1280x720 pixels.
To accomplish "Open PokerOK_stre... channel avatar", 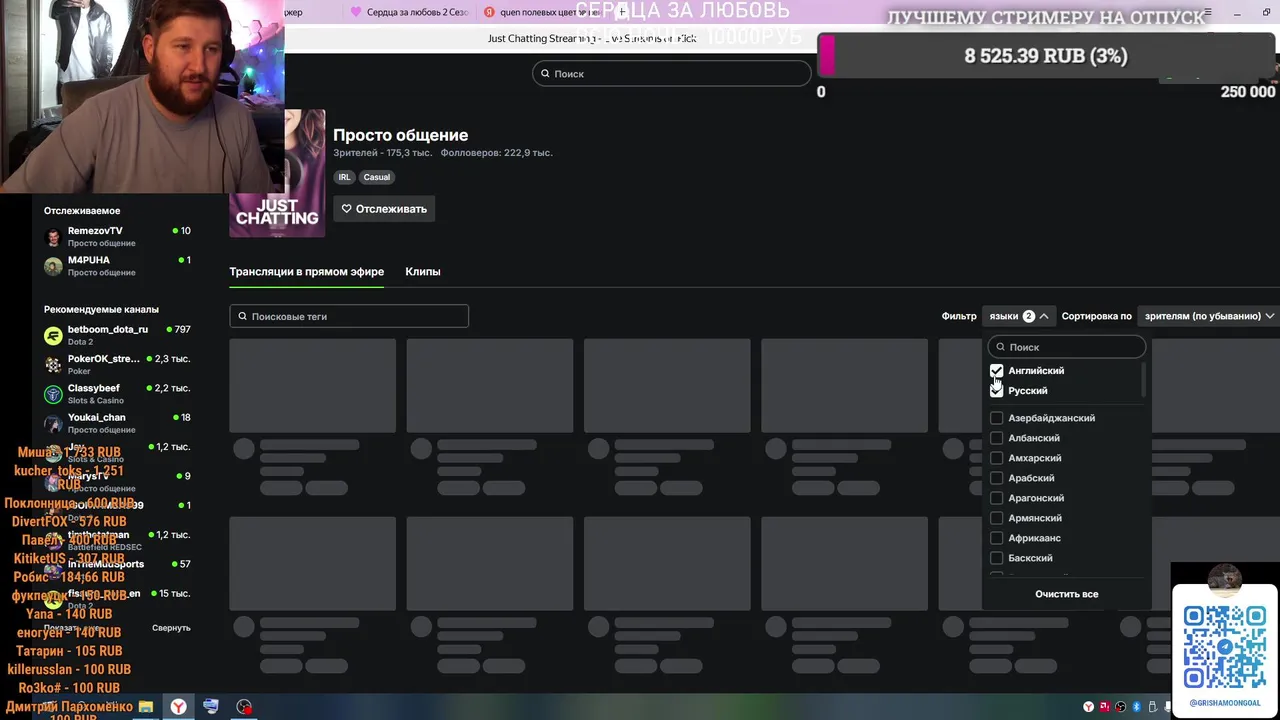I will (x=53, y=365).
